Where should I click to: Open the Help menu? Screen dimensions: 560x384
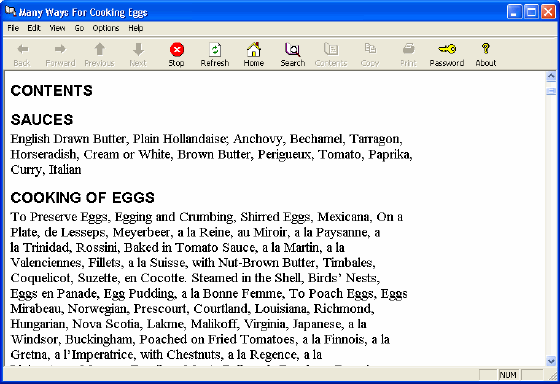(x=136, y=28)
